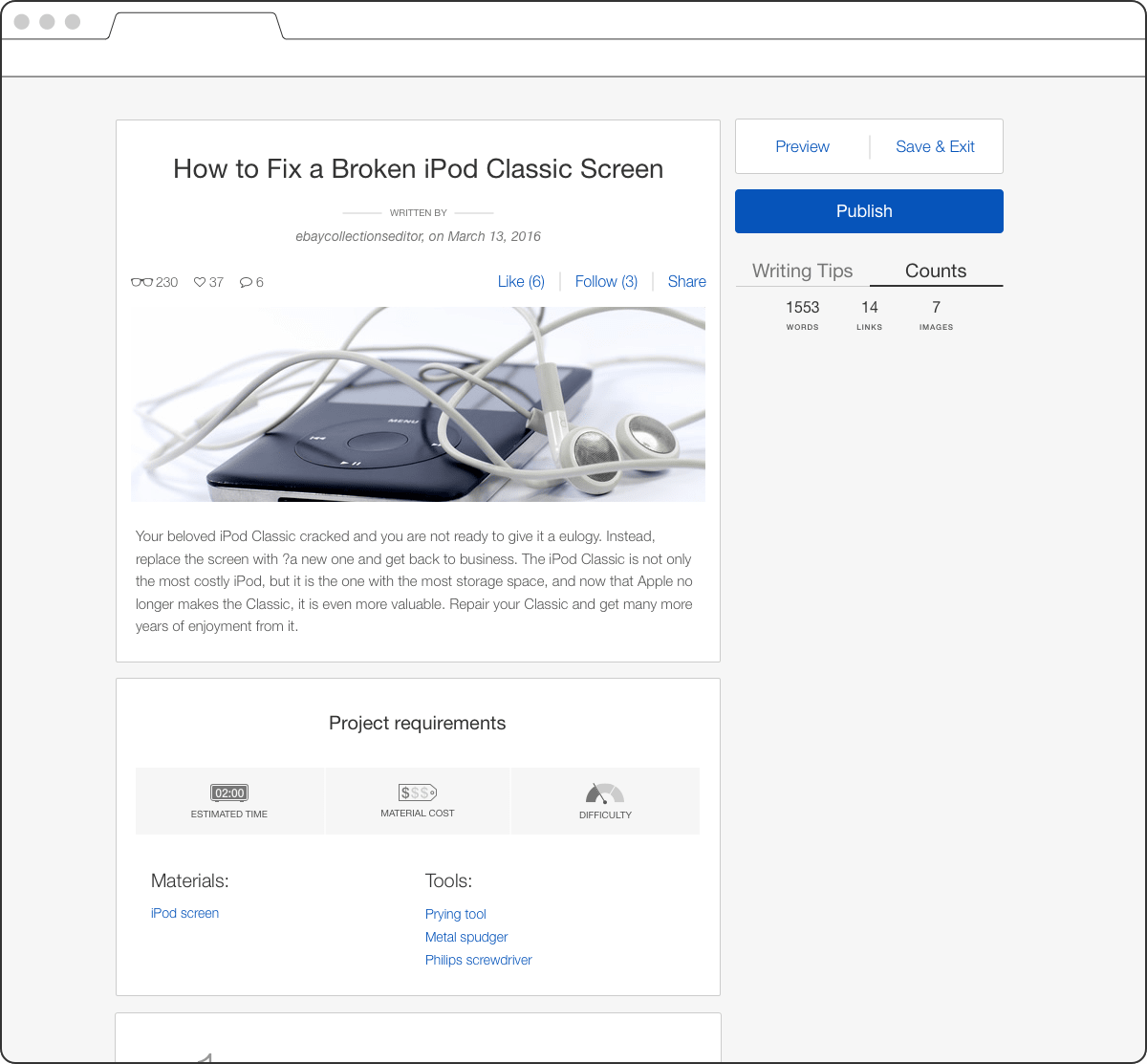Click the WRITTEN BY label
This screenshot has height=1064, width=1147.
coord(418,213)
